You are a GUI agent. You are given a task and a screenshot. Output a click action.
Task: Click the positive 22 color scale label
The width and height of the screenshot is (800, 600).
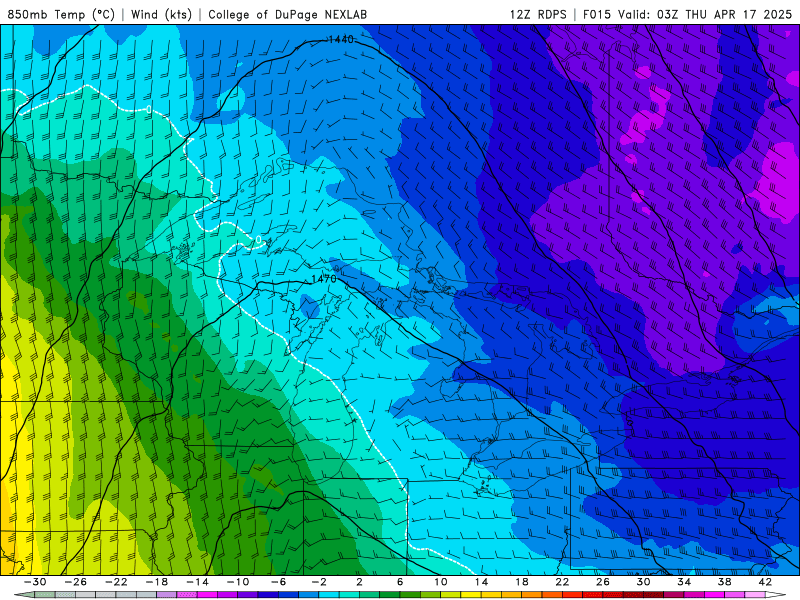562,582
